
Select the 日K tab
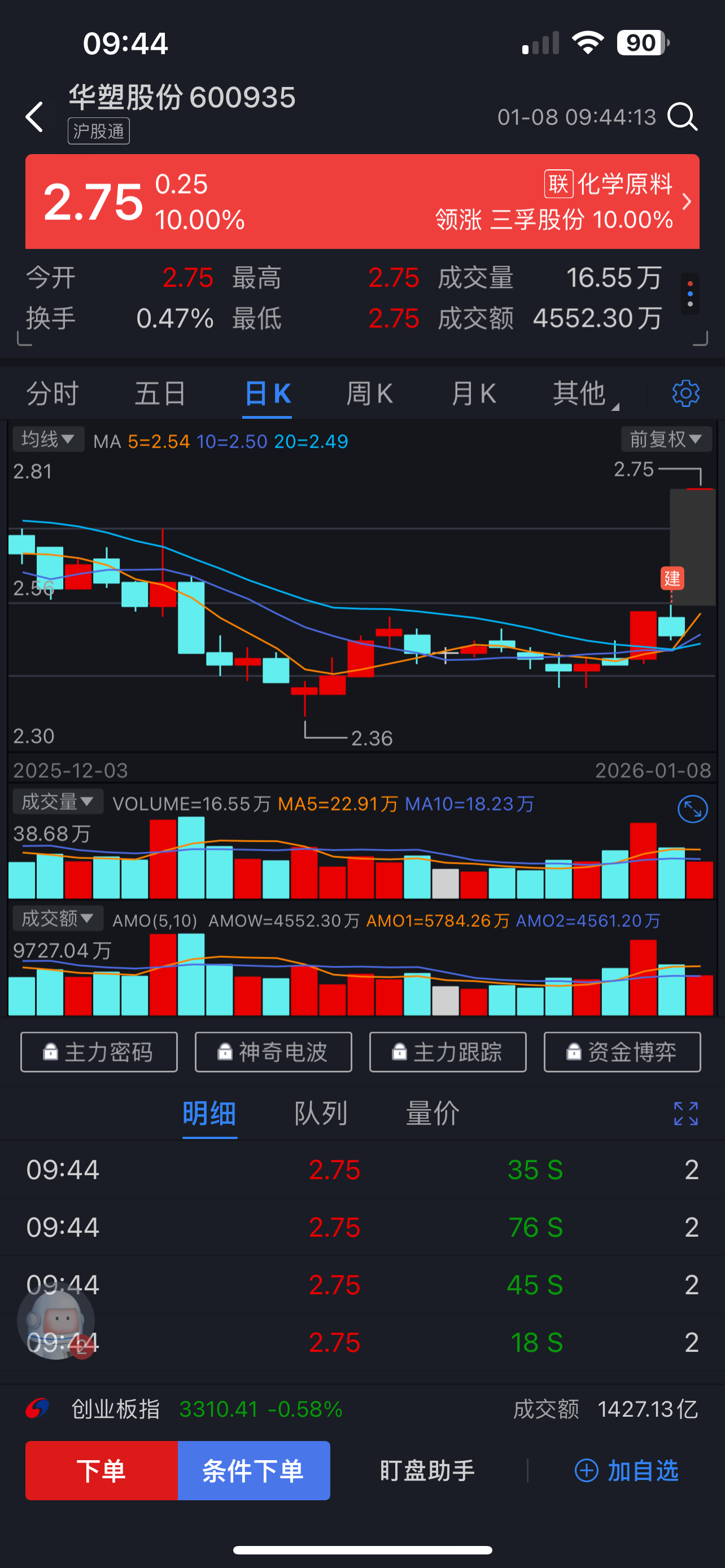tap(267, 393)
